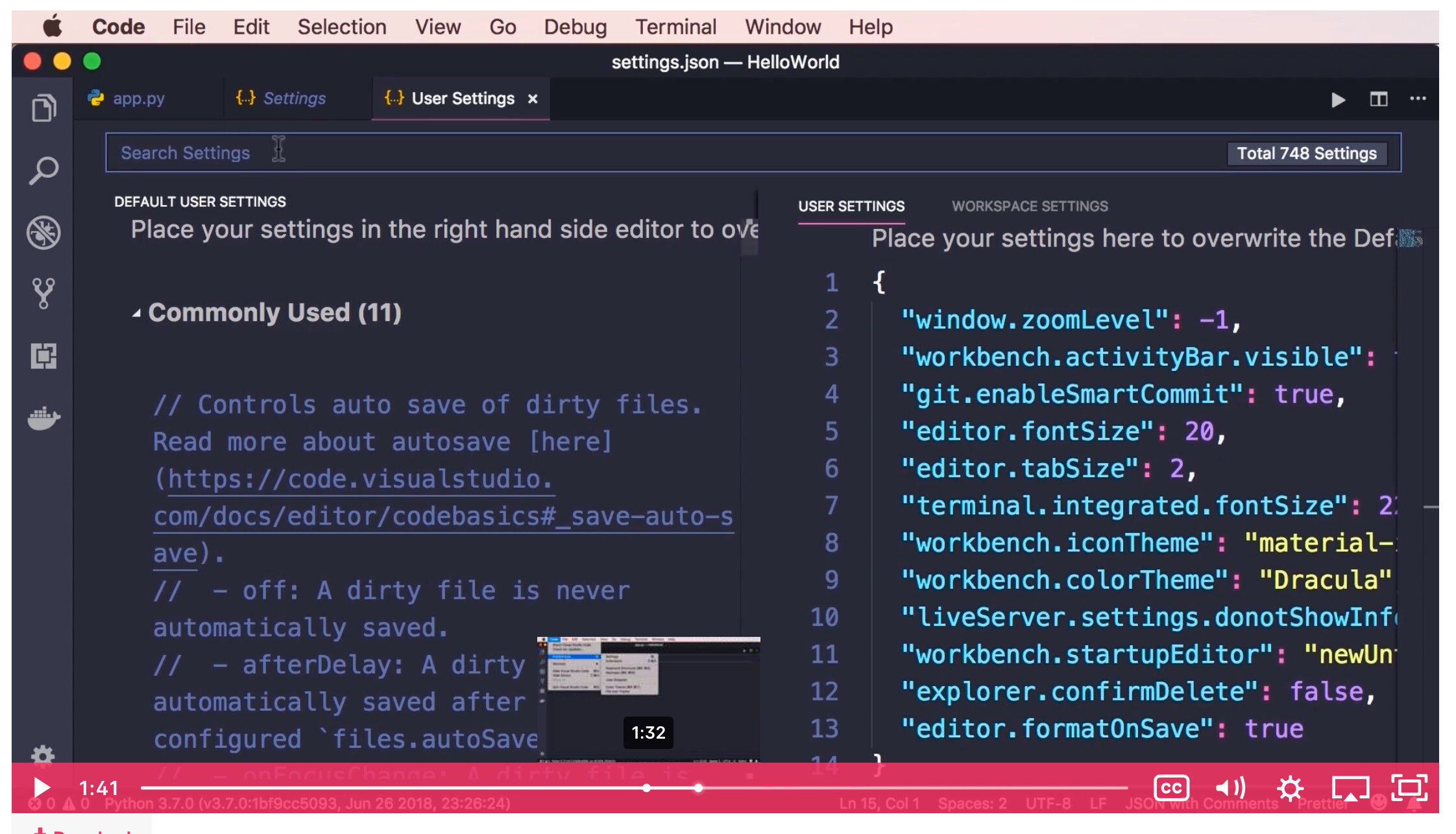Open the Search view in activity bar
Image resolution: width=1456 pixels, height=834 pixels.
coord(43,170)
